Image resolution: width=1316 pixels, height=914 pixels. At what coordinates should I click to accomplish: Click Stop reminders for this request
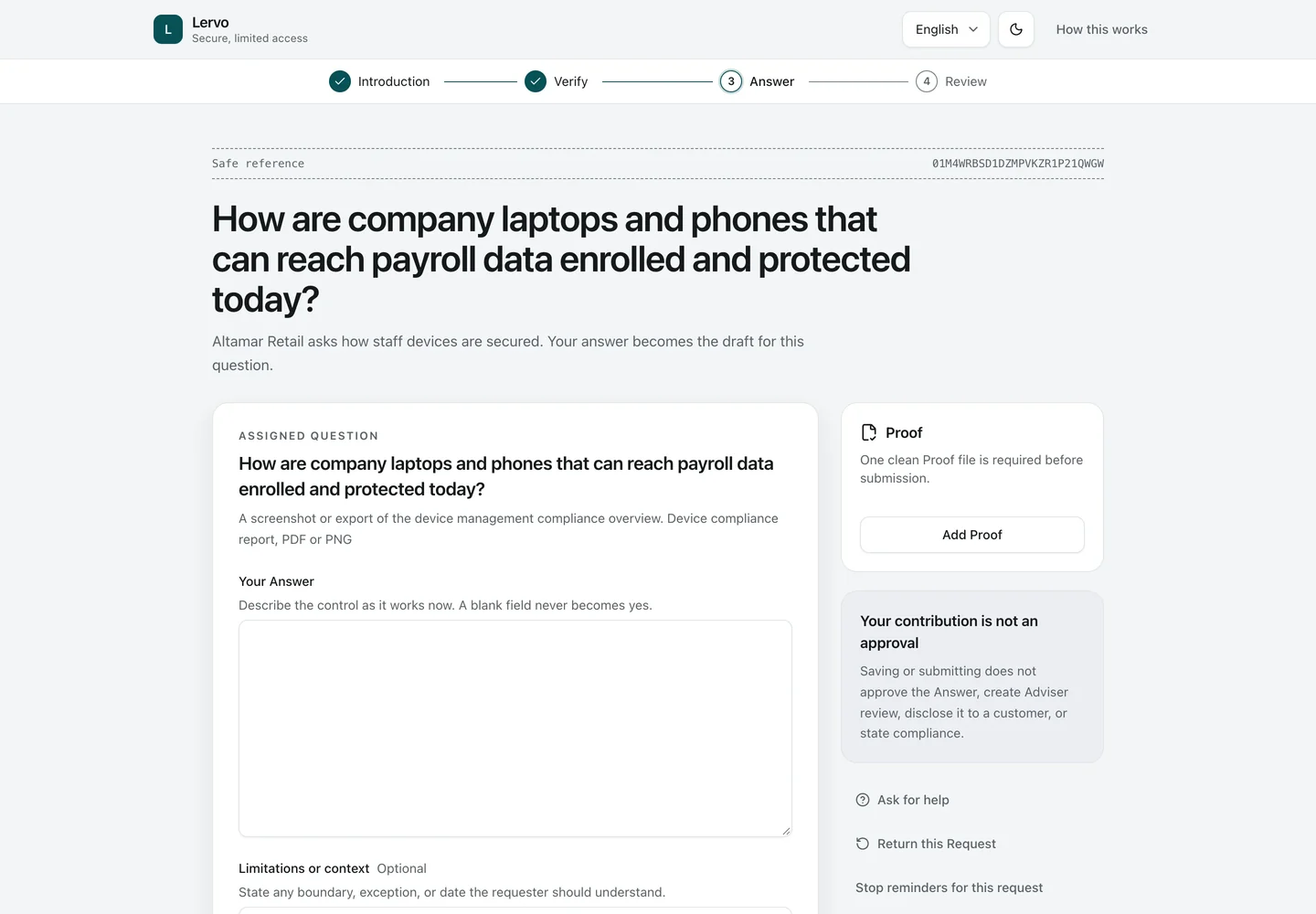click(x=949, y=887)
